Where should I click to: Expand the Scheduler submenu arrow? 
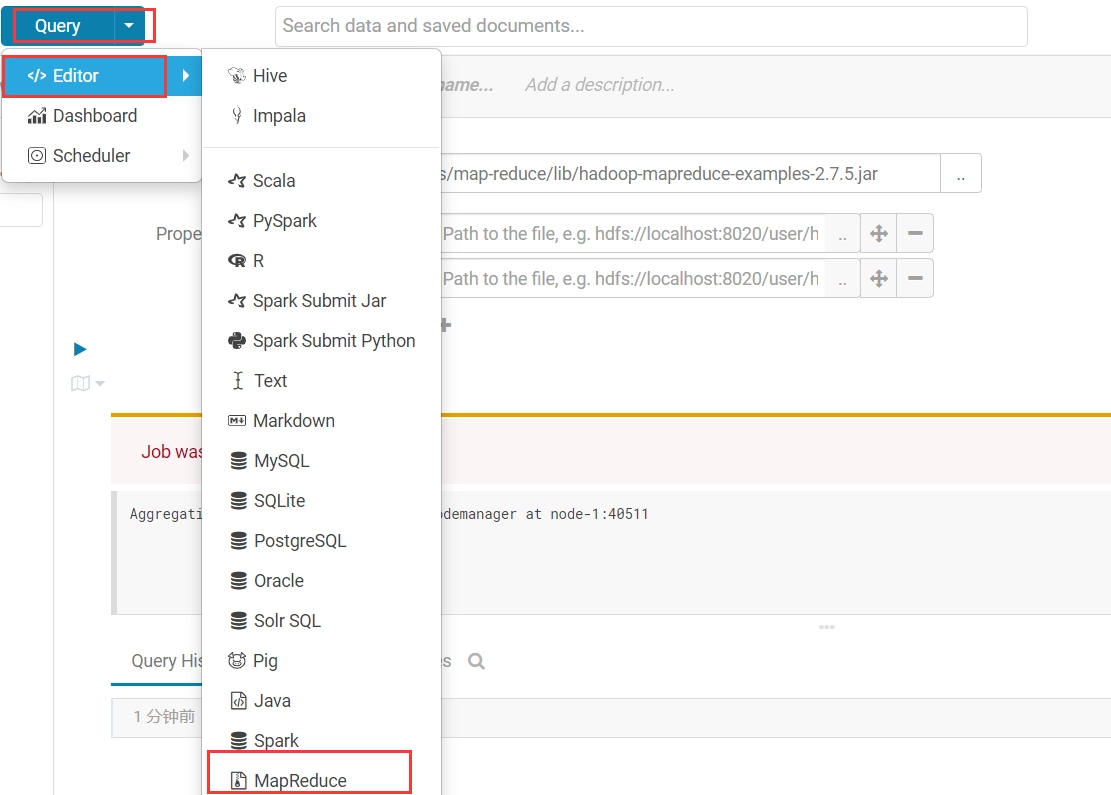pyautogui.click(x=186, y=155)
